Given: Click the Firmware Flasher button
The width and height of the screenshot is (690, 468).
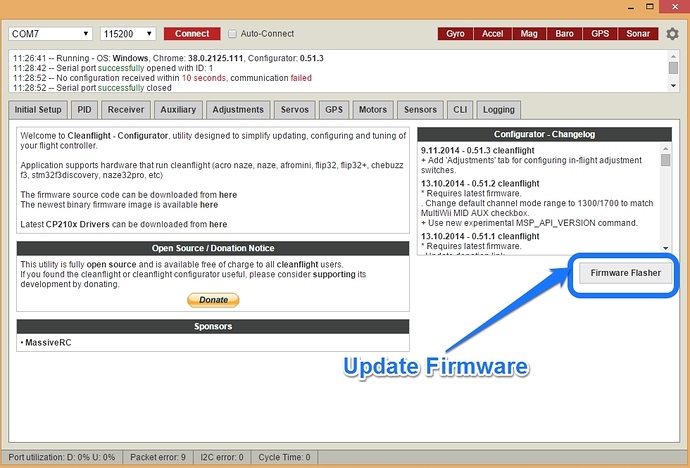Looking at the screenshot, I should click(626, 273).
